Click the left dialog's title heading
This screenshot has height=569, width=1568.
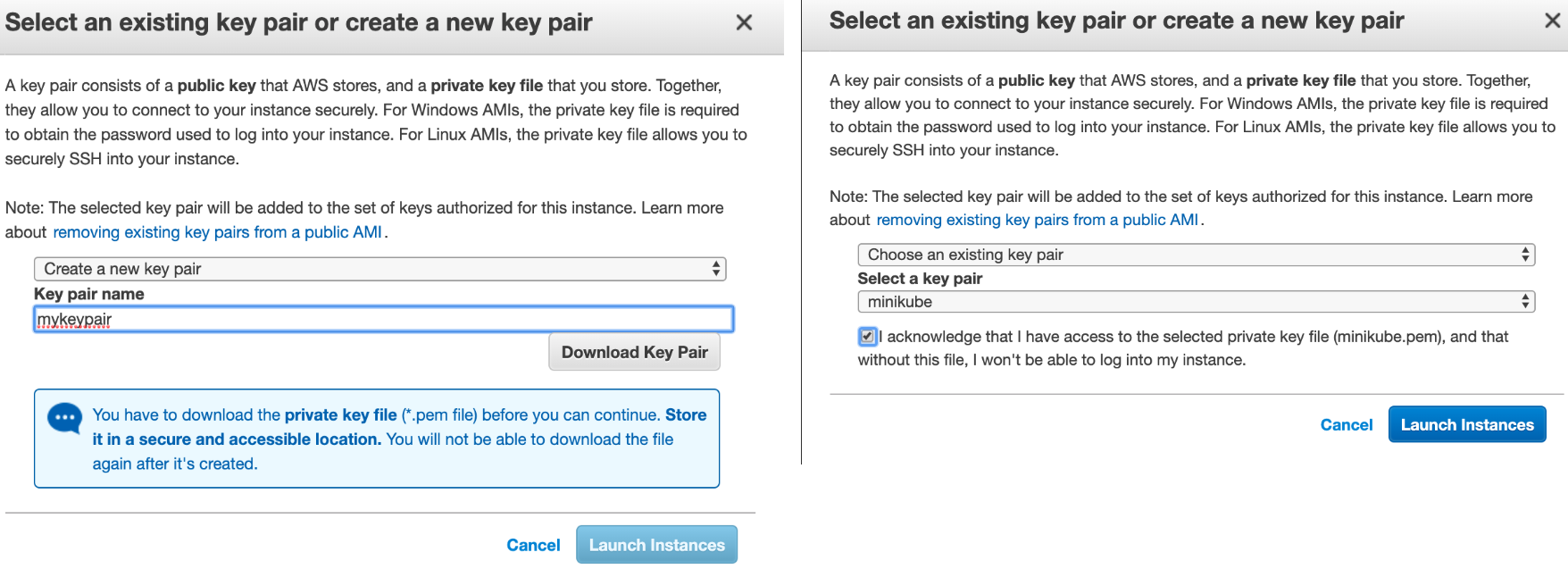pyautogui.click(x=298, y=22)
